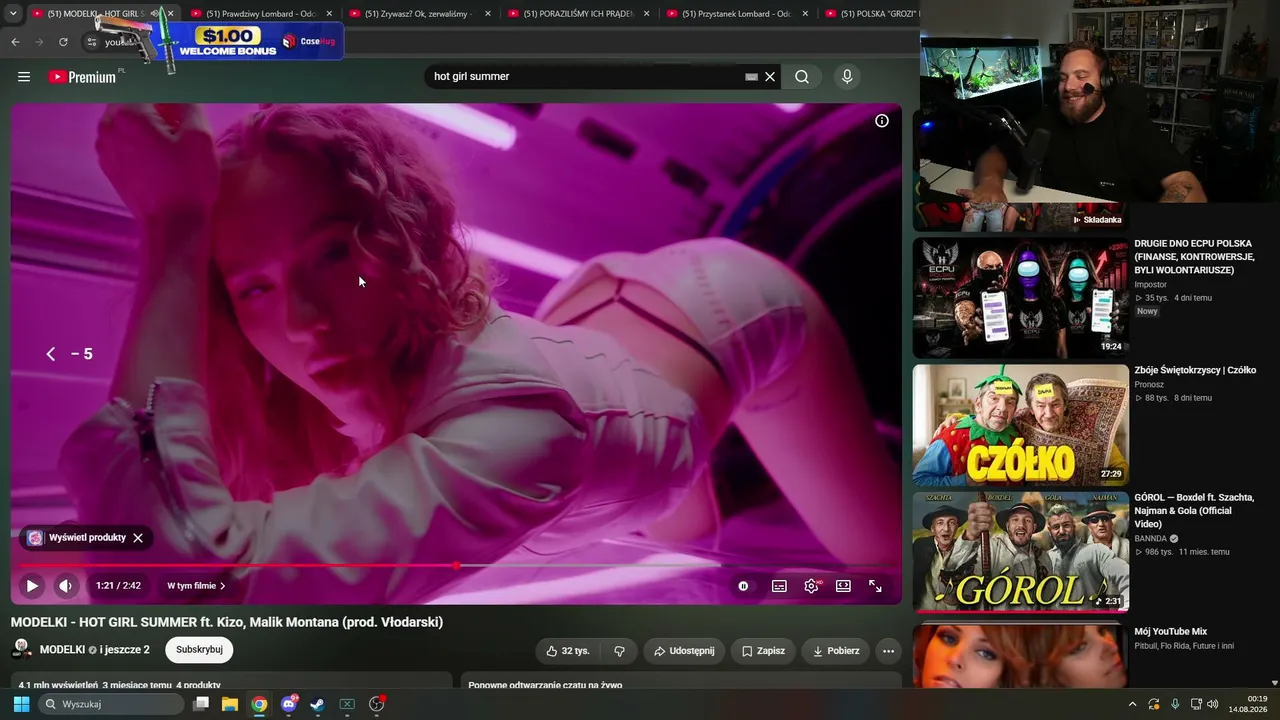The width and height of the screenshot is (1280, 720).
Task: Visit the Pronosz channel name
Action: (x=1149, y=385)
